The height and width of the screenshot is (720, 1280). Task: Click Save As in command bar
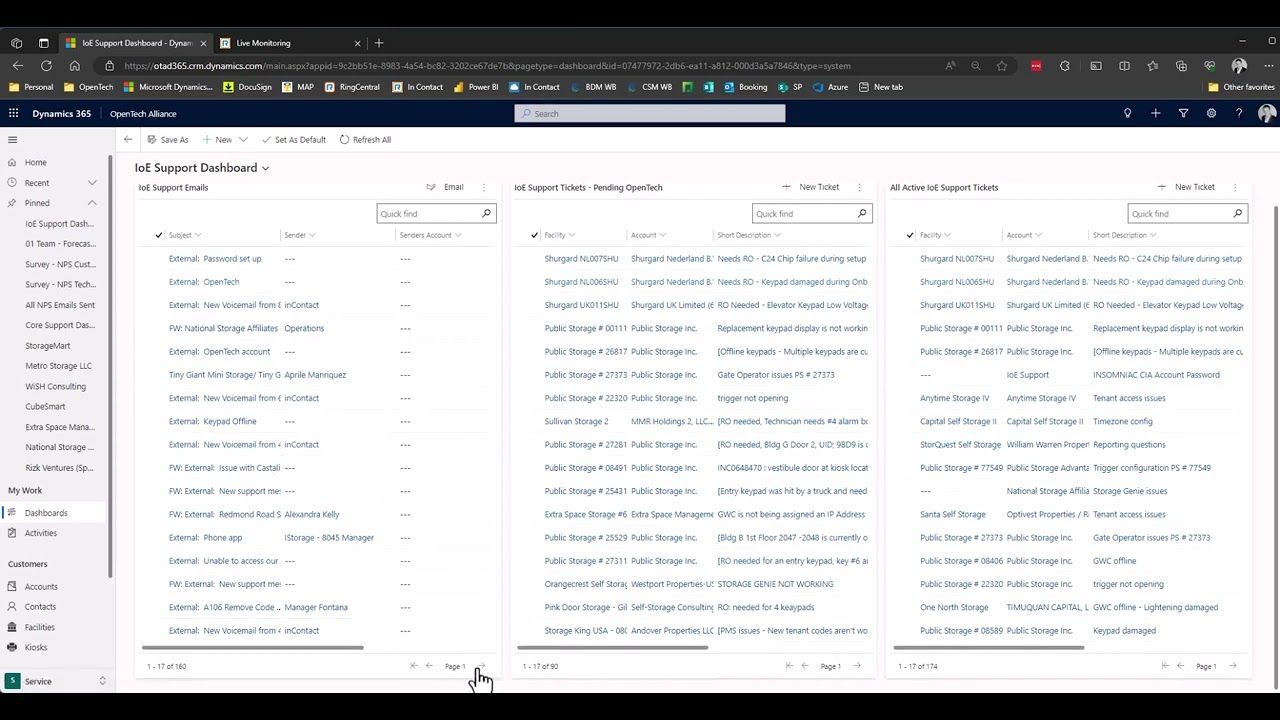(x=167, y=140)
